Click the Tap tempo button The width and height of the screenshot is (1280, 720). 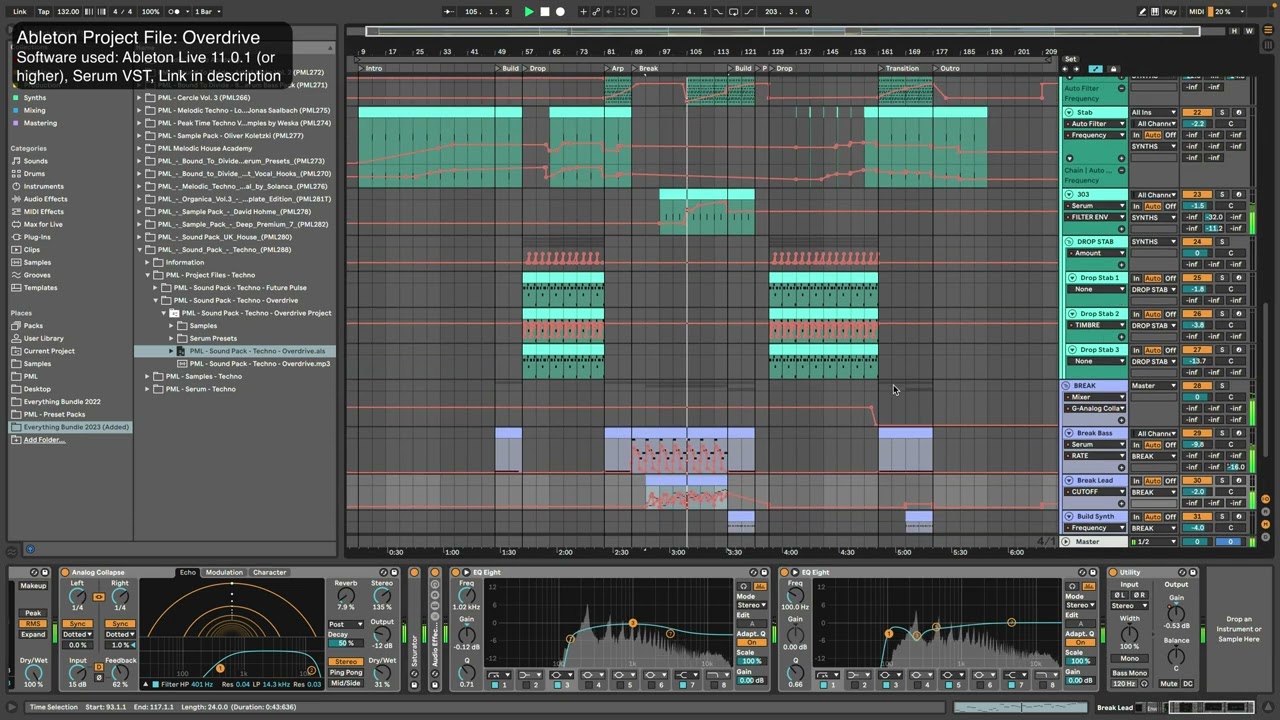pyautogui.click(x=43, y=12)
